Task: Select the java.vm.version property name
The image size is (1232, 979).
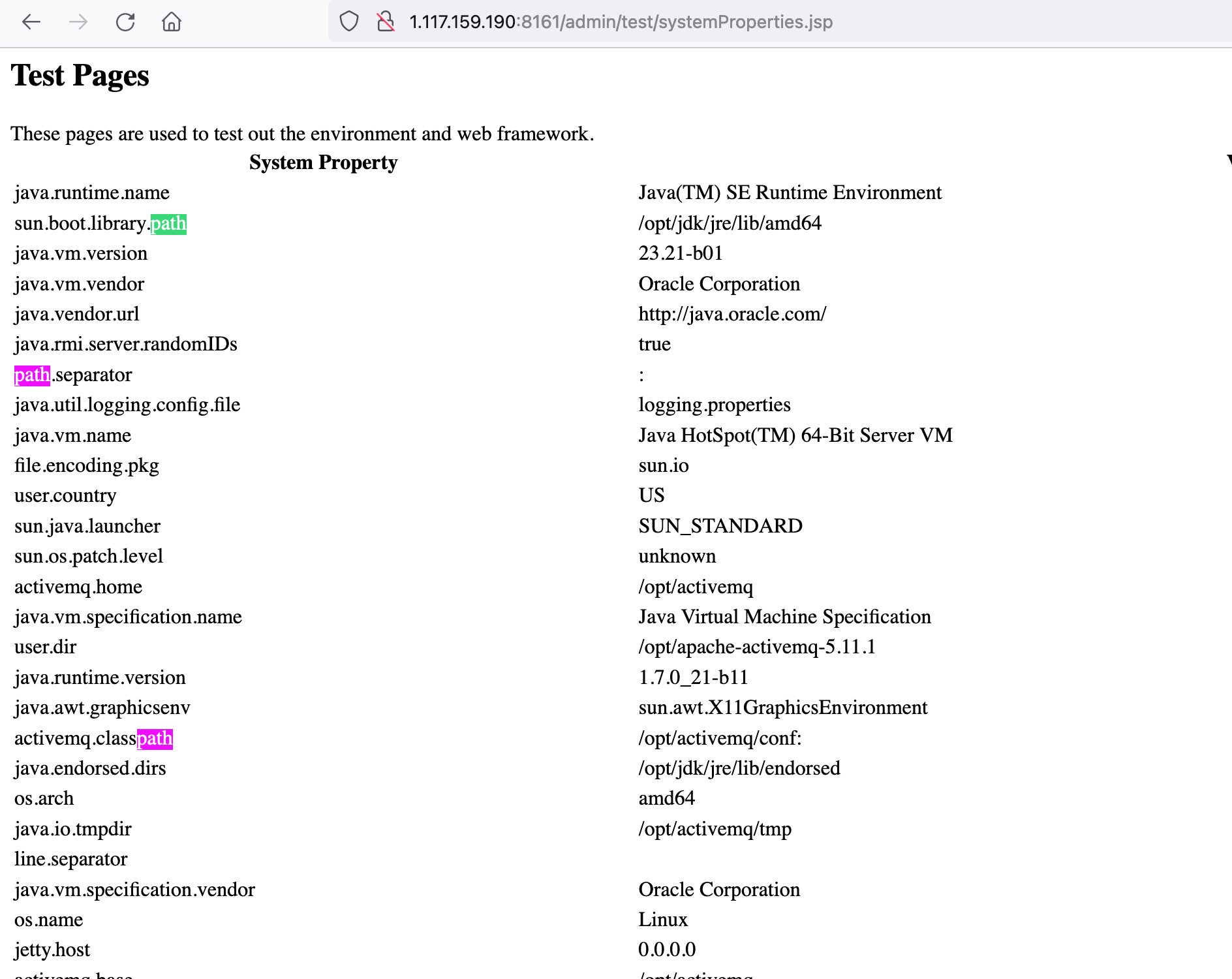Action: coord(81,253)
